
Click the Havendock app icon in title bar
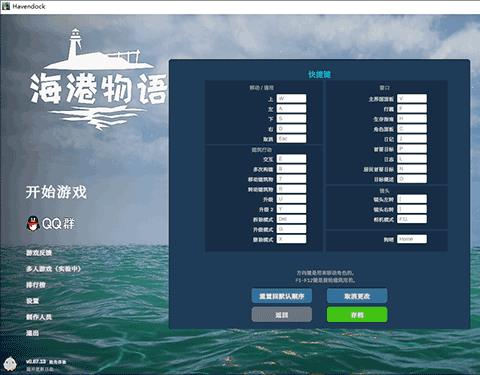pos(6,6)
